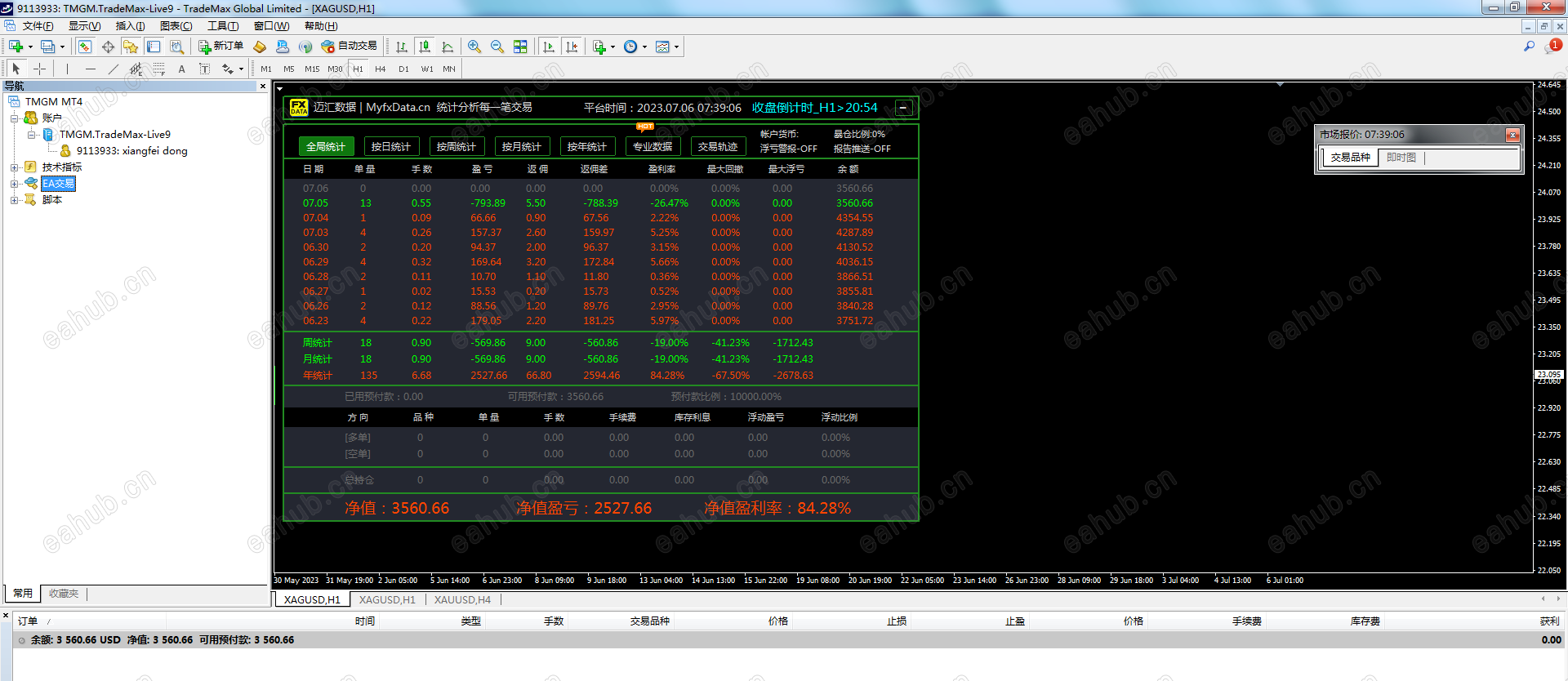
Task: Open 交易轨迹 trade track view
Action: click(x=717, y=147)
